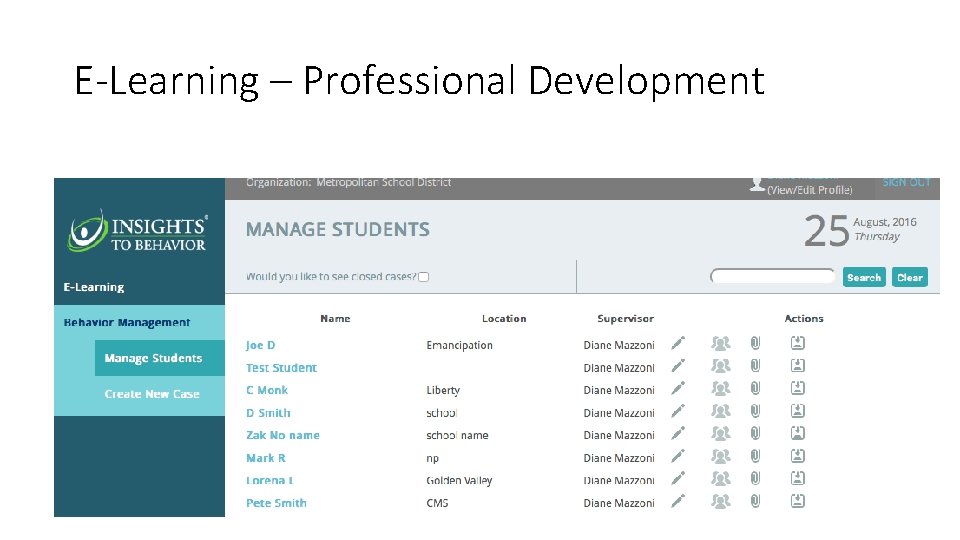Open team icon in Test Student row
960x540 pixels.
[x=721, y=366]
